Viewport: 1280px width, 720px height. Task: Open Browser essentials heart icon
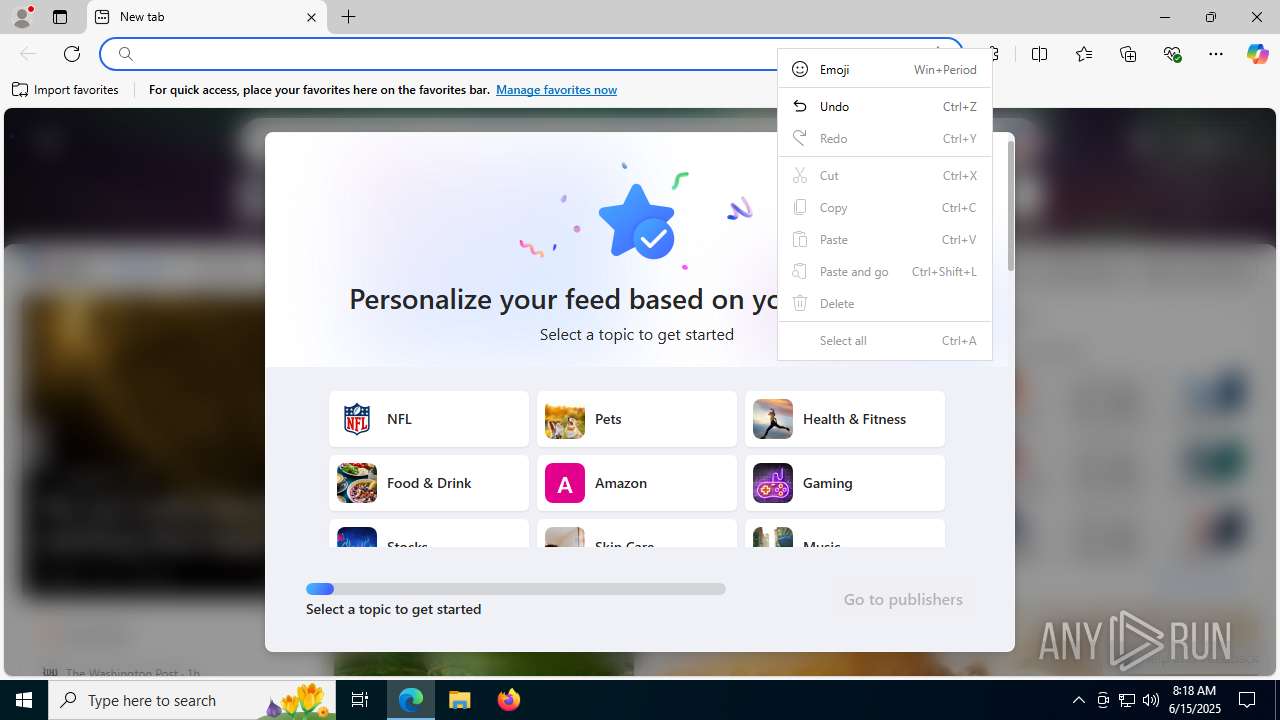1172,54
